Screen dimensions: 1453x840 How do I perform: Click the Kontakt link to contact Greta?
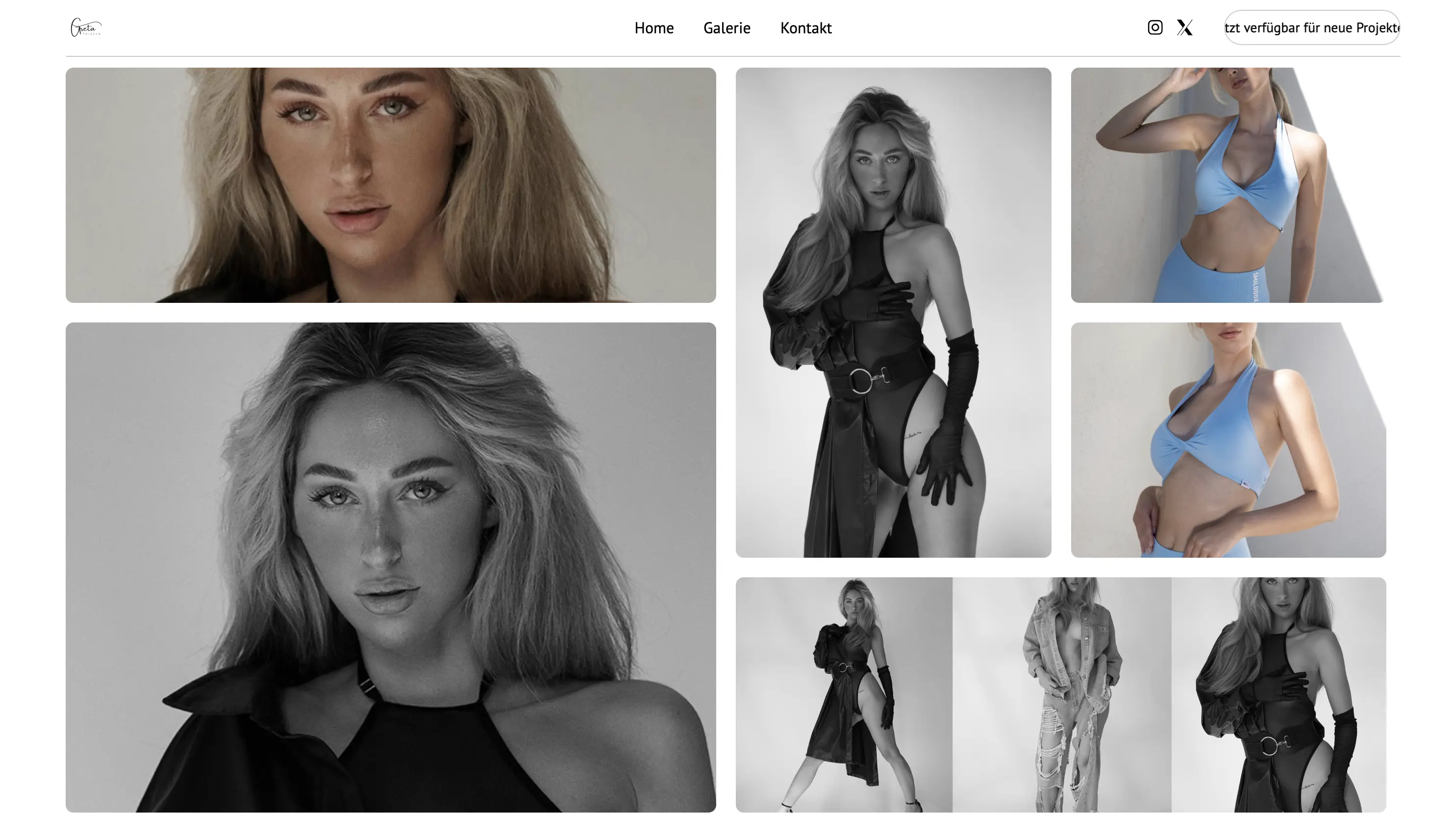coord(805,27)
